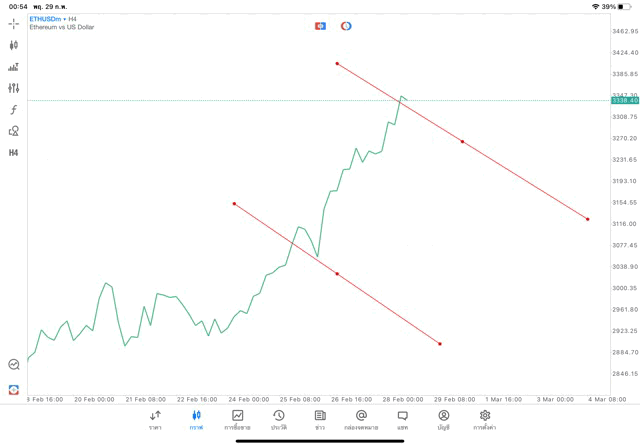Tap the red-blue one-click trading icon
This screenshot has width=640, height=447.
point(320,26)
